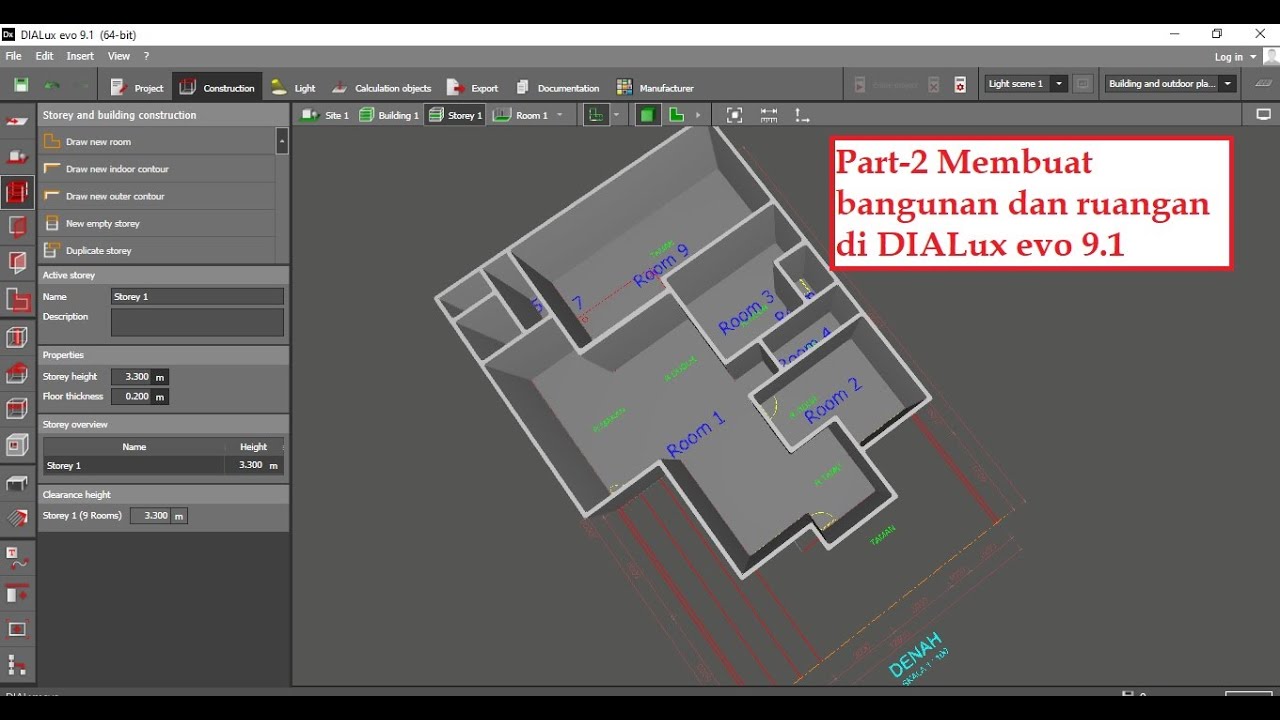Open the Building and outdoor plan dropdown
Viewport: 1280px width, 720px height.
1170,84
